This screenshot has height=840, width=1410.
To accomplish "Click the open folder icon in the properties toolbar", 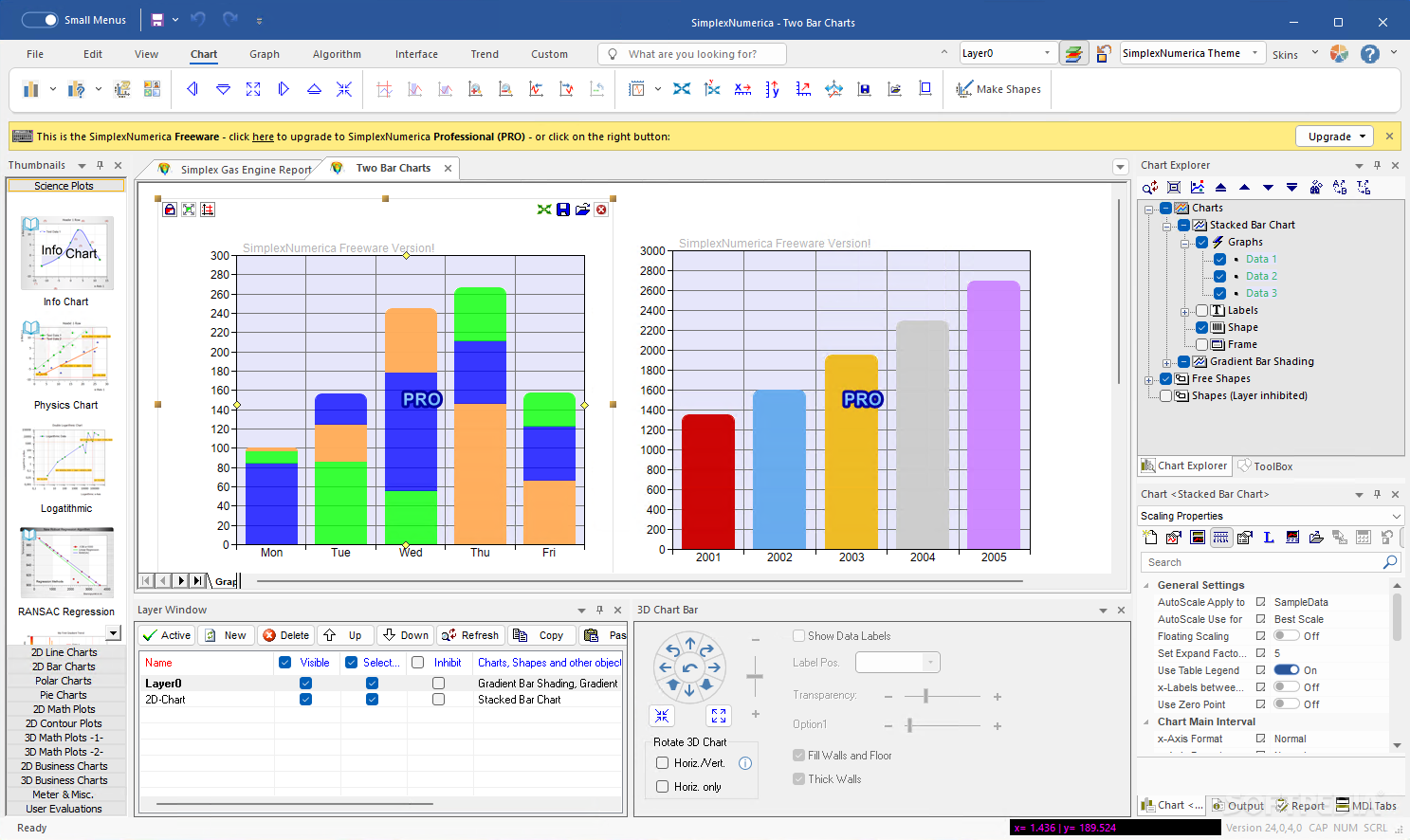I will point(1316,538).
